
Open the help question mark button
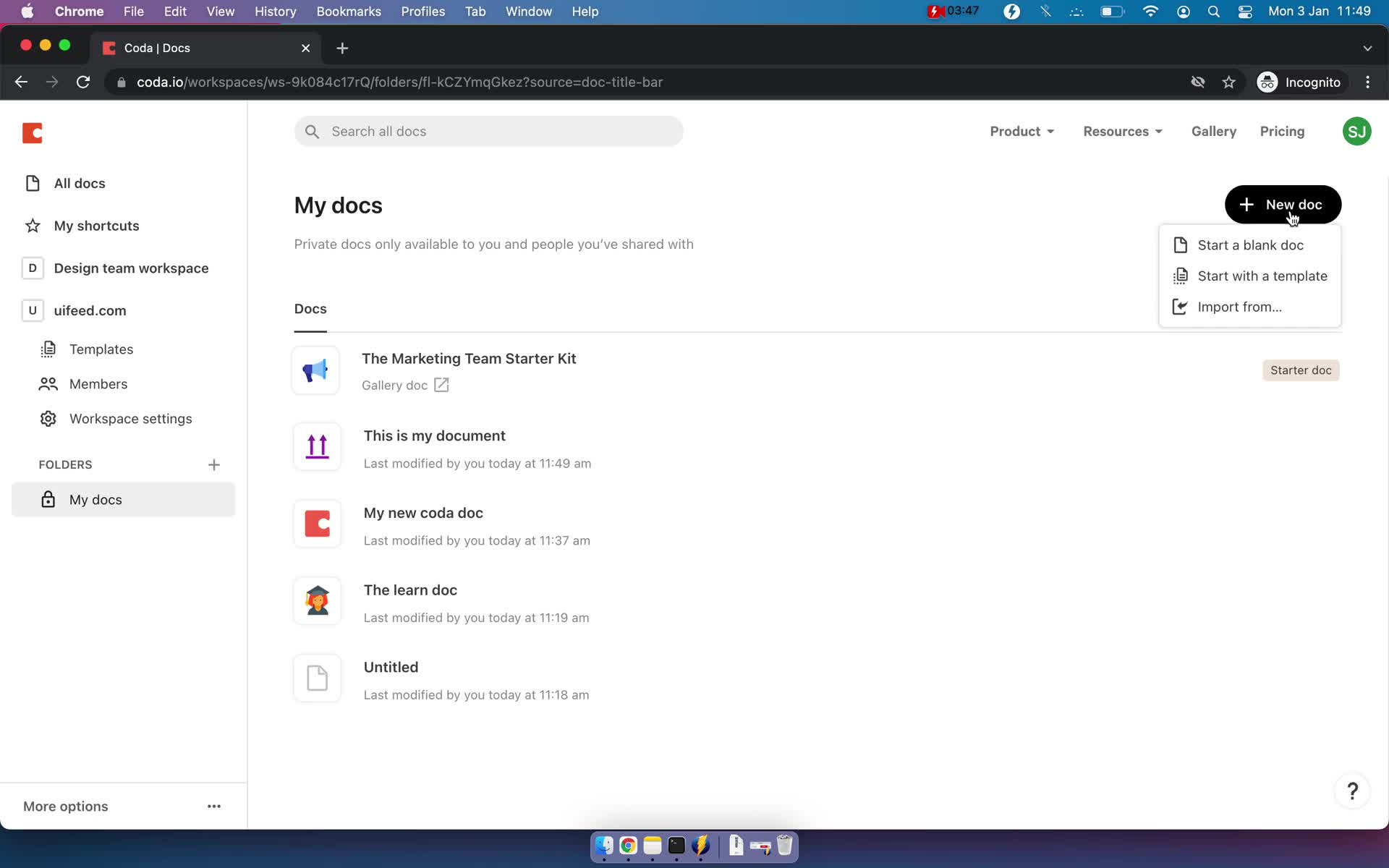pyautogui.click(x=1352, y=791)
